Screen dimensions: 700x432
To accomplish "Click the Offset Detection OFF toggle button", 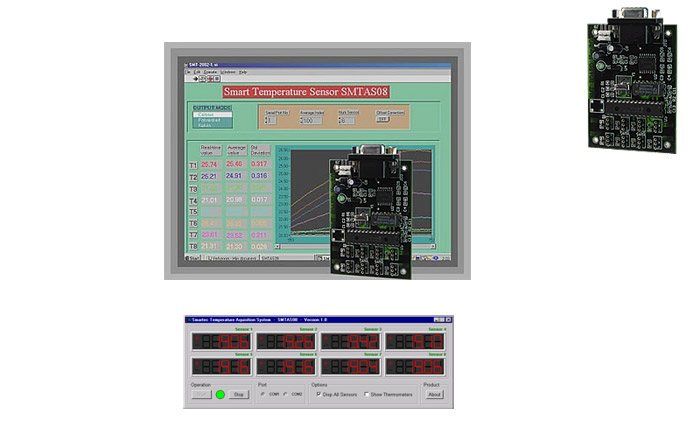I will [382, 120].
